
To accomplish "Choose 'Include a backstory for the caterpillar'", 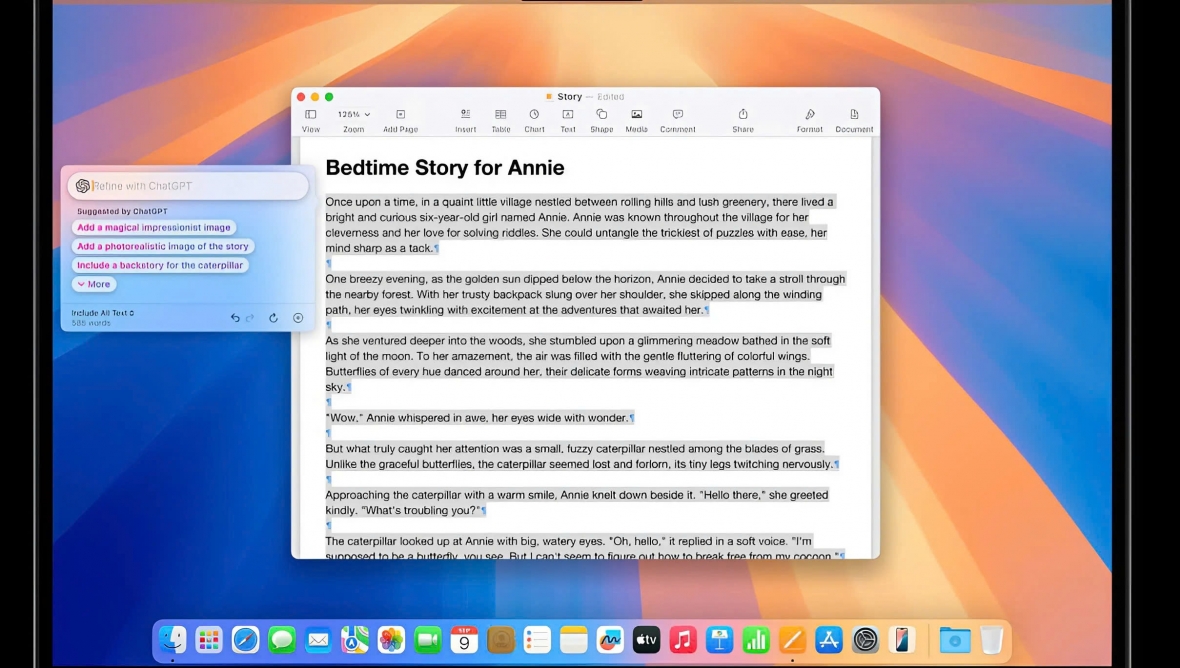I will coord(160,265).
